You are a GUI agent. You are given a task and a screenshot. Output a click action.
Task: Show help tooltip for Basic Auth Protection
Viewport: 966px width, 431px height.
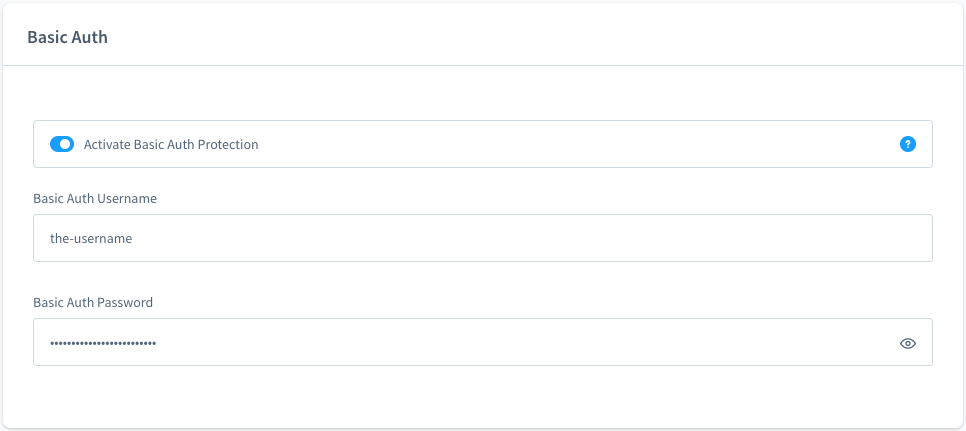(907, 144)
